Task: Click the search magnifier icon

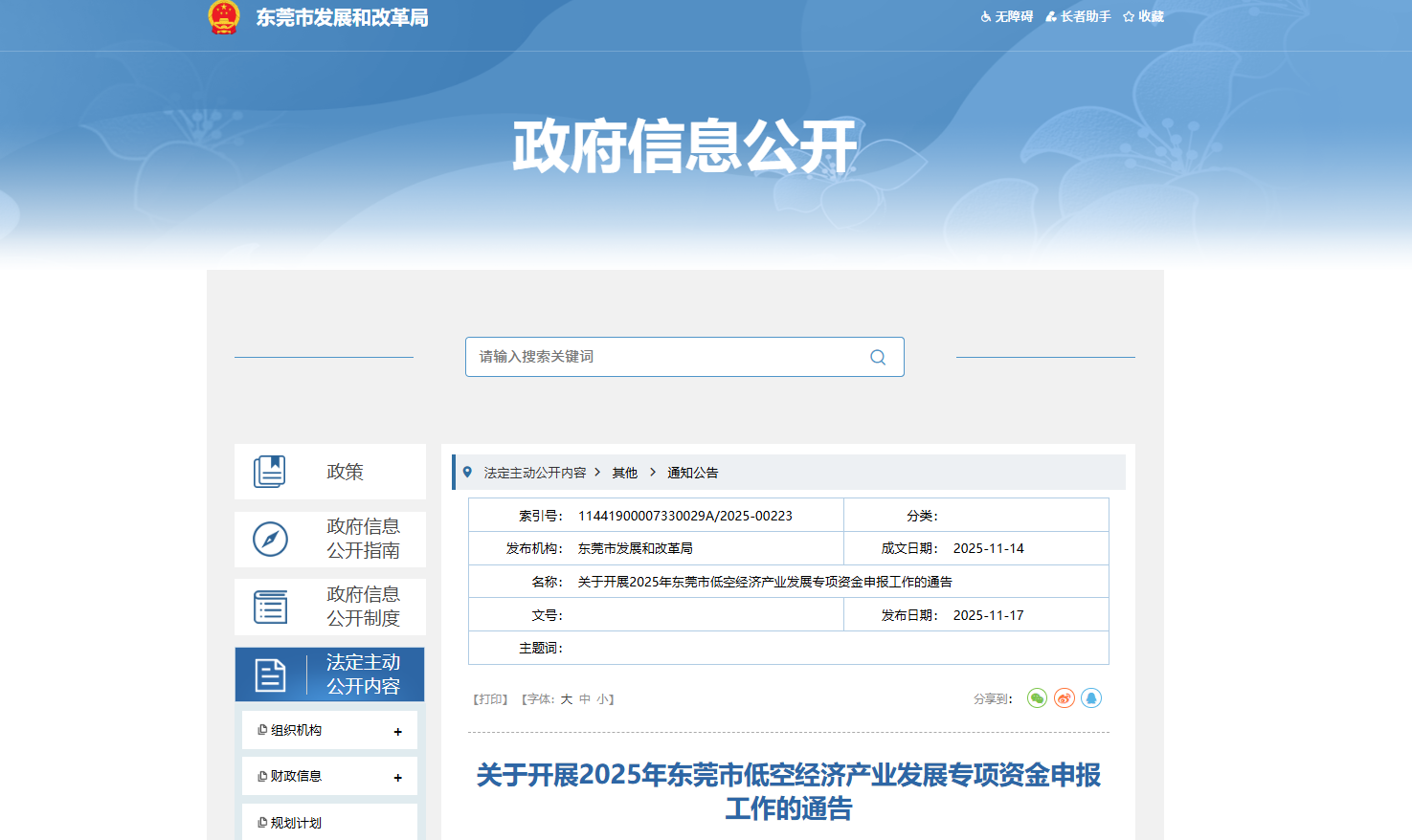Action: click(878, 356)
